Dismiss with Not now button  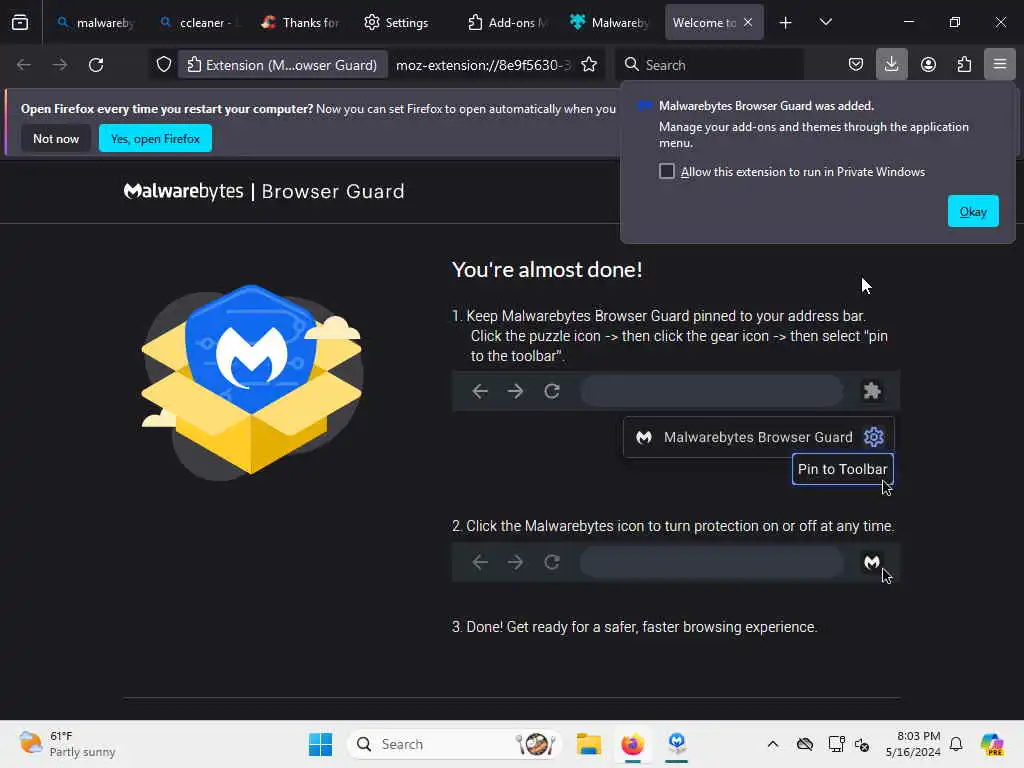click(x=56, y=138)
